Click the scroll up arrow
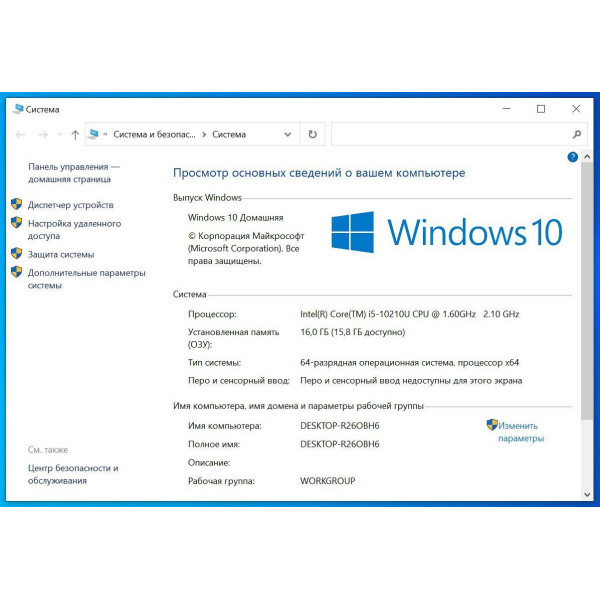Image resolution: width=600 pixels, height=600 pixels. pos(587,157)
